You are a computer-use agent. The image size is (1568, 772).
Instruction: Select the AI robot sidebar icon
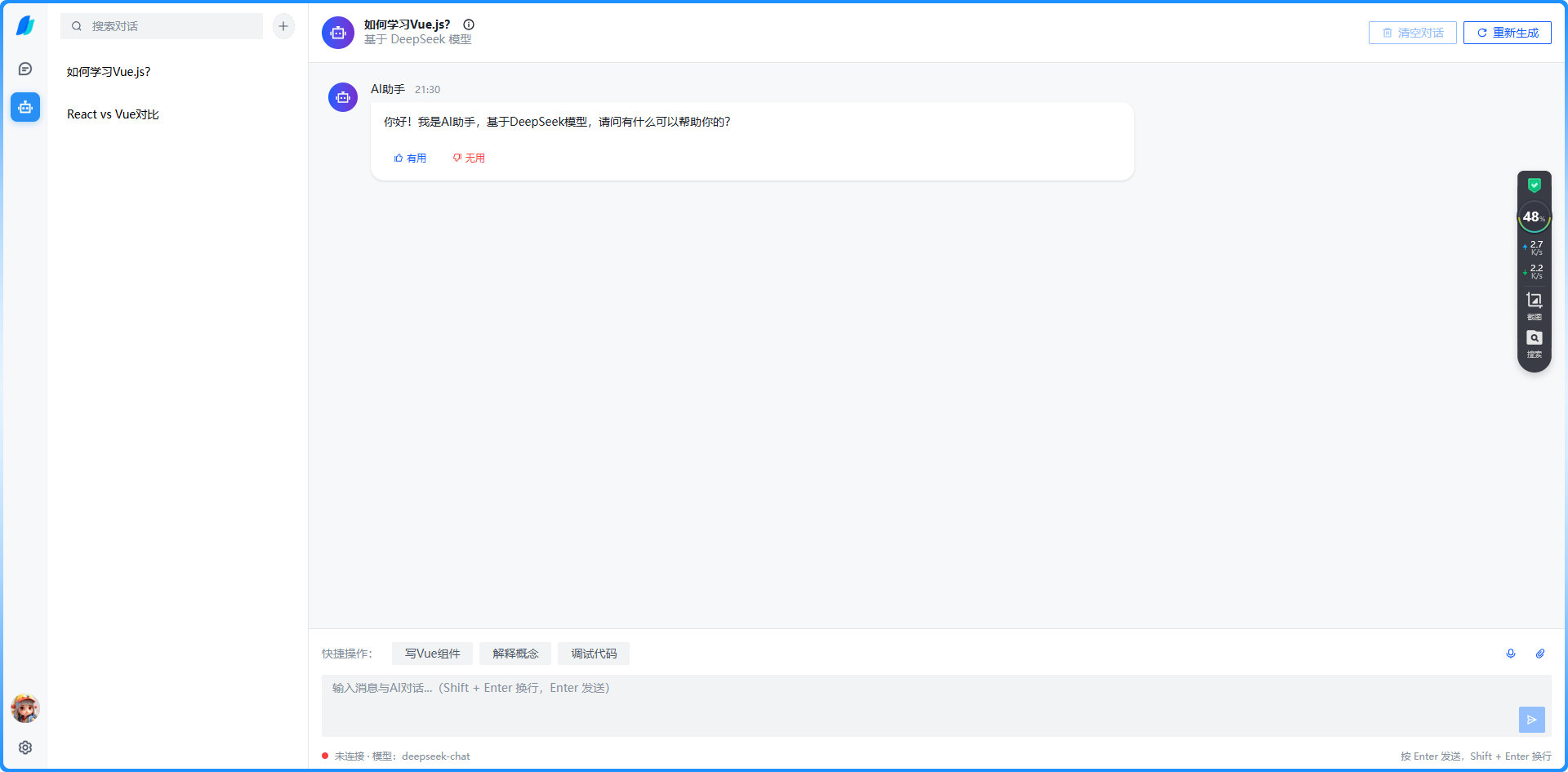[25, 107]
